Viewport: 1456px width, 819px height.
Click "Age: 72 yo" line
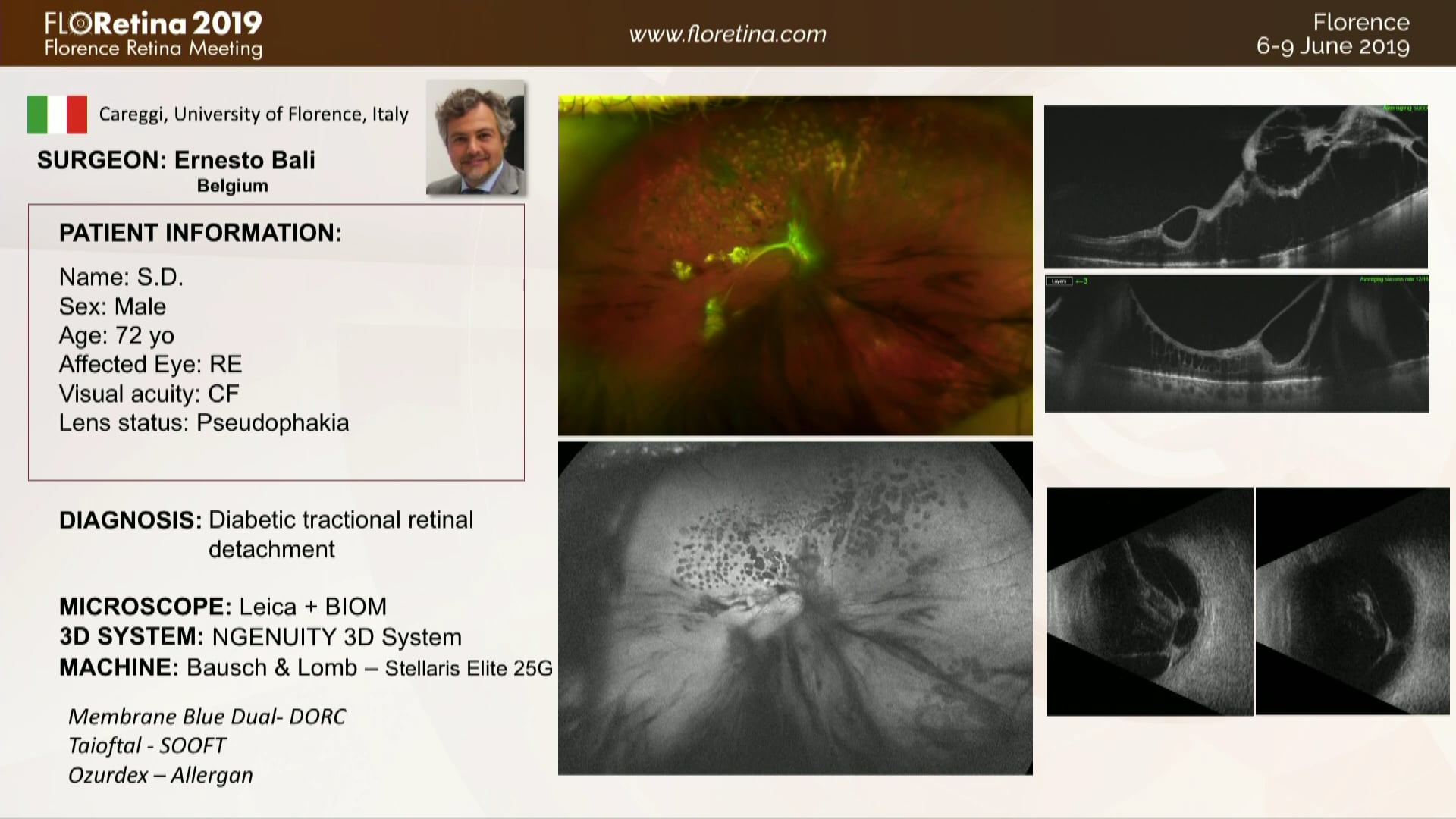(117, 335)
